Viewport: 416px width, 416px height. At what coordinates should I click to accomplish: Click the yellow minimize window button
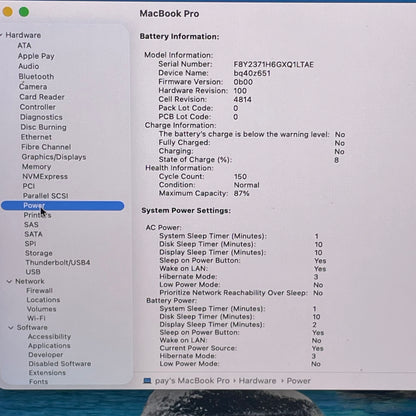pyautogui.click(x=7, y=12)
